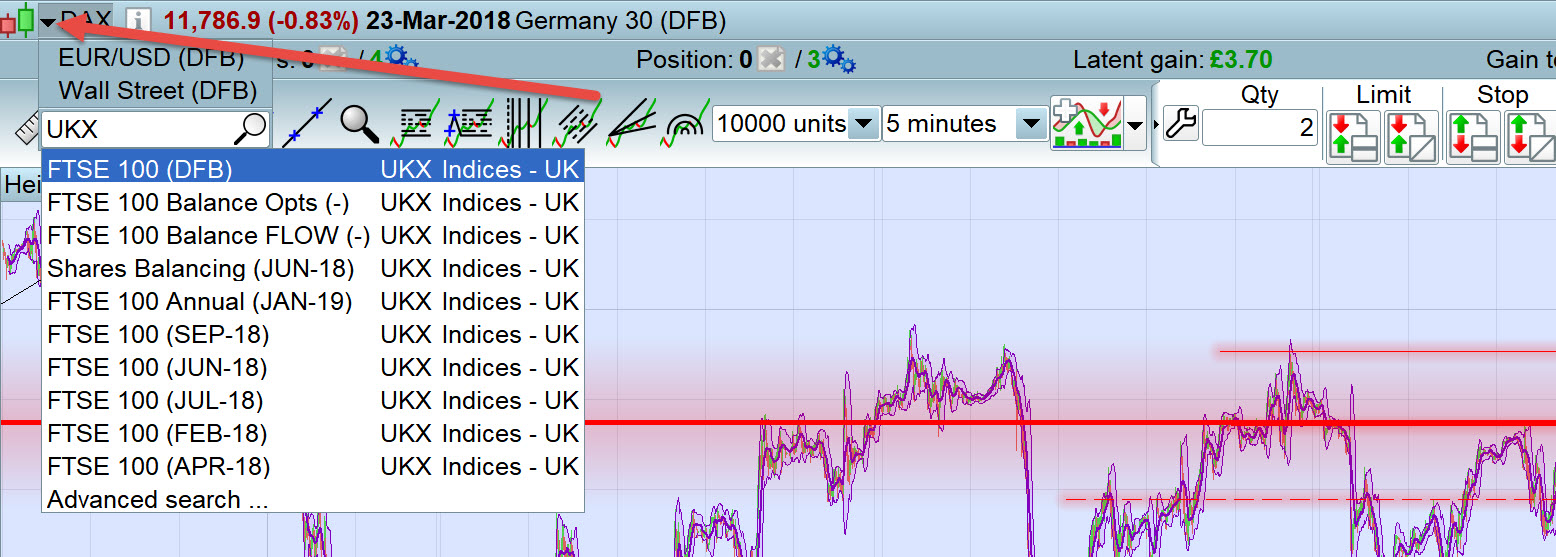Open the instrument dropdown arrow beside DAX
1556x557 pixels.
point(47,21)
